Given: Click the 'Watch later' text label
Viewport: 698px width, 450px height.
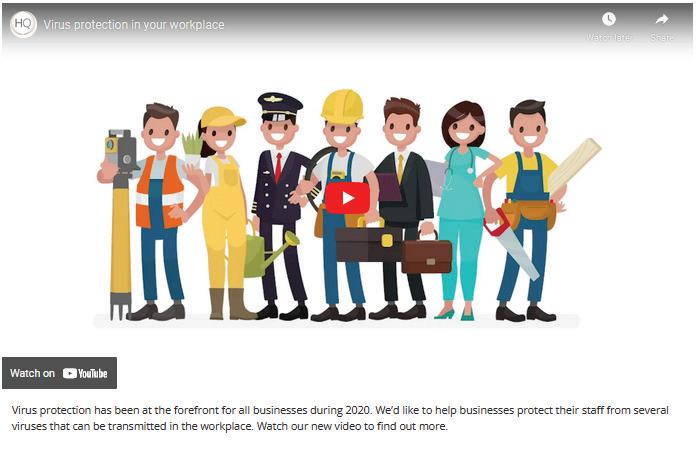Looking at the screenshot, I should click(x=609, y=37).
